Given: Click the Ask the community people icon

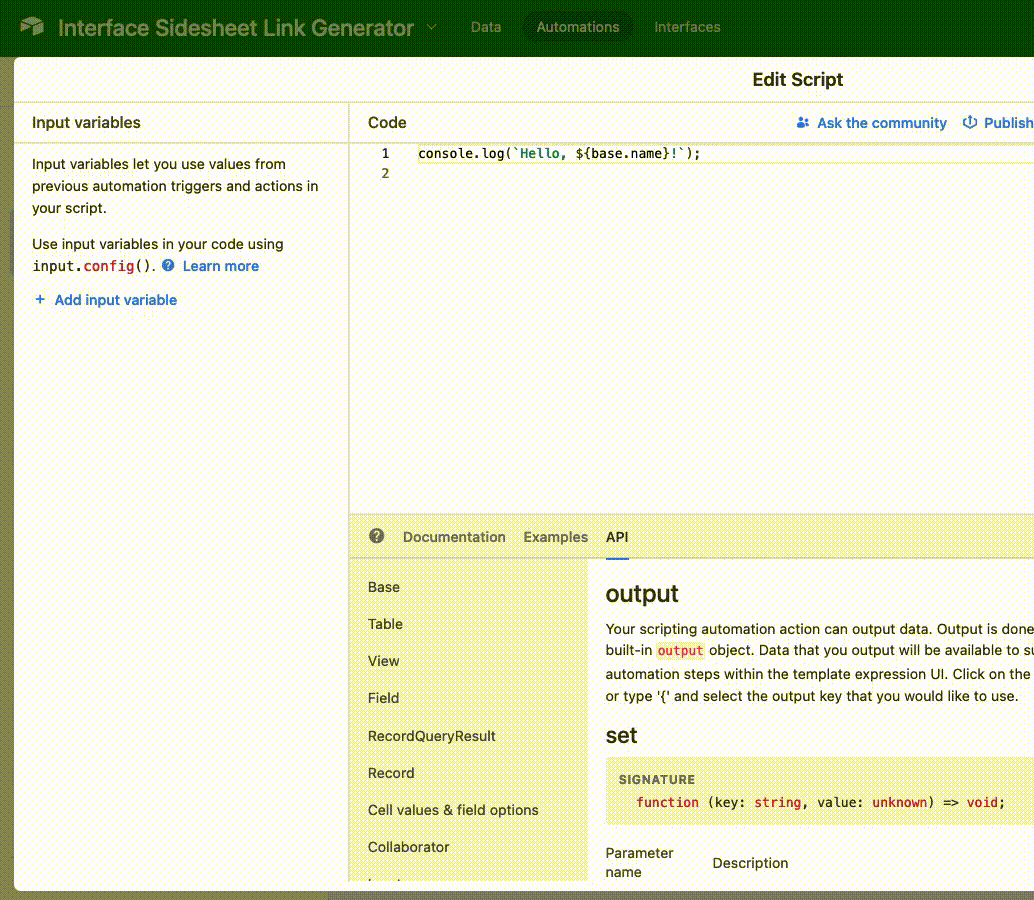Looking at the screenshot, I should click(x=803, y=123).
